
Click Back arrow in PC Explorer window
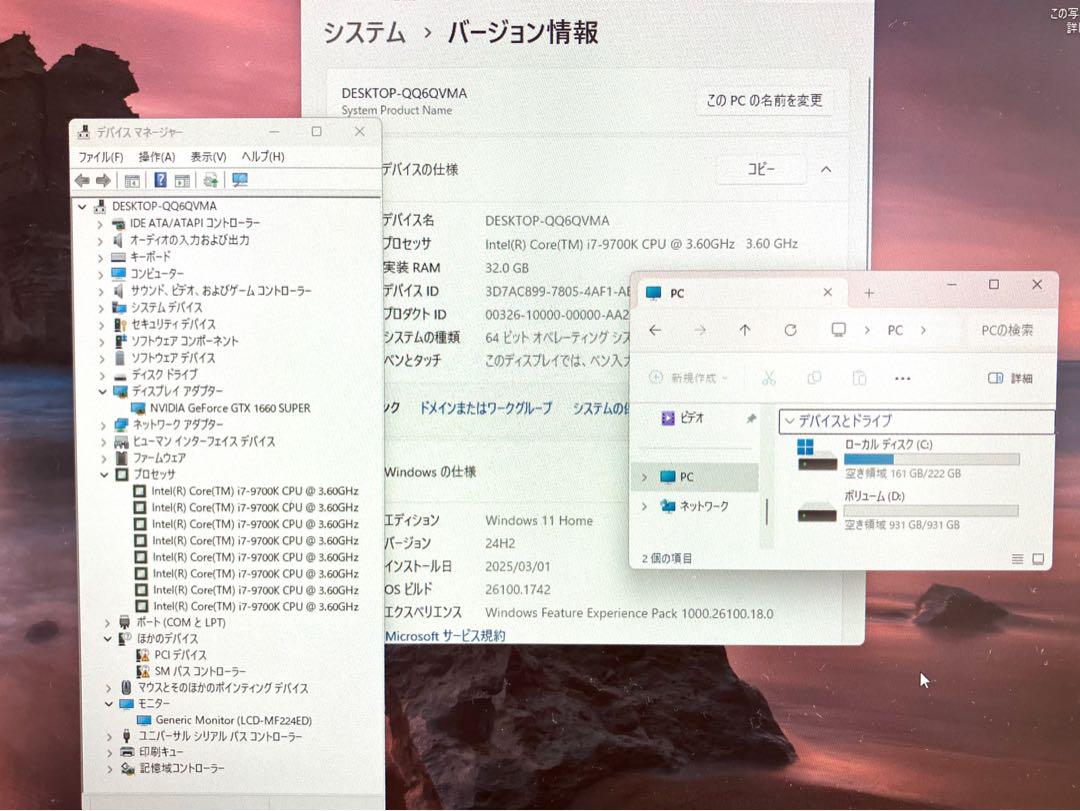[x=655, y=331]
